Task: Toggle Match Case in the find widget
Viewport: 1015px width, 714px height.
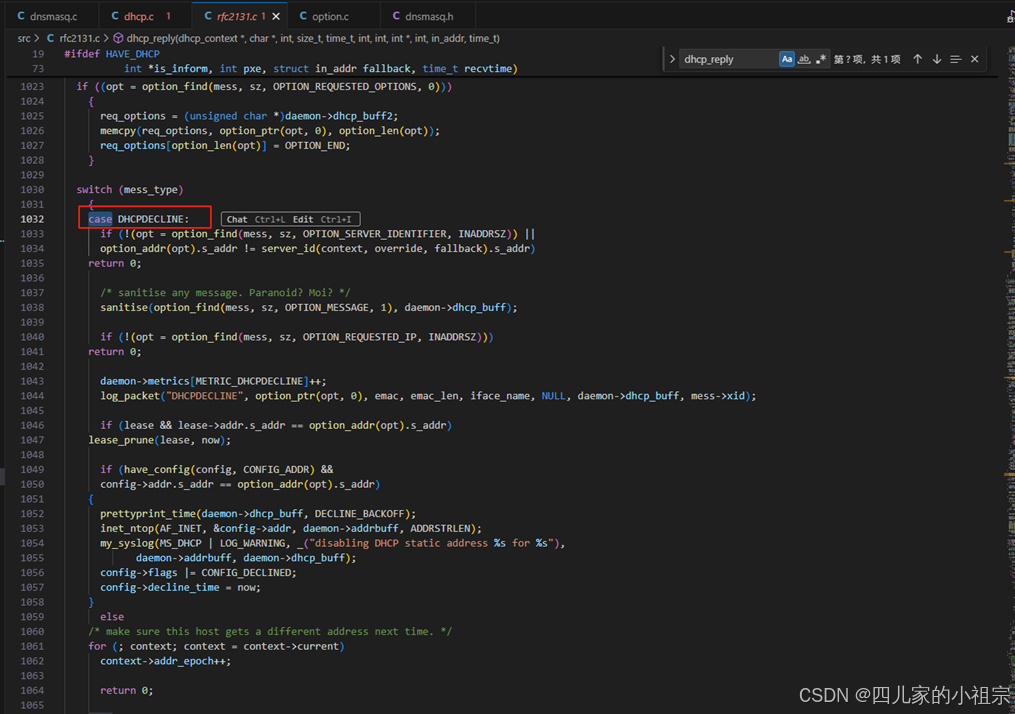Action: click(786, 59)
